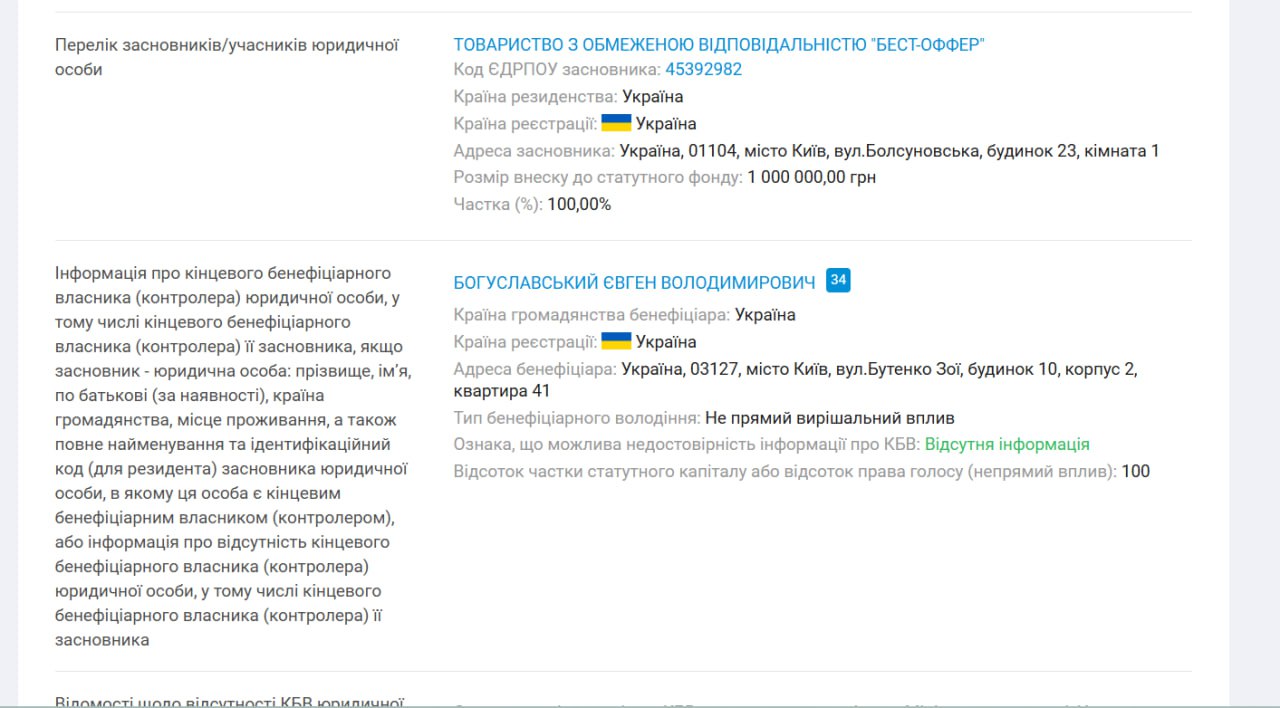
Task: Click "Країна резиденства" value Україна
Action: (652, 97)
